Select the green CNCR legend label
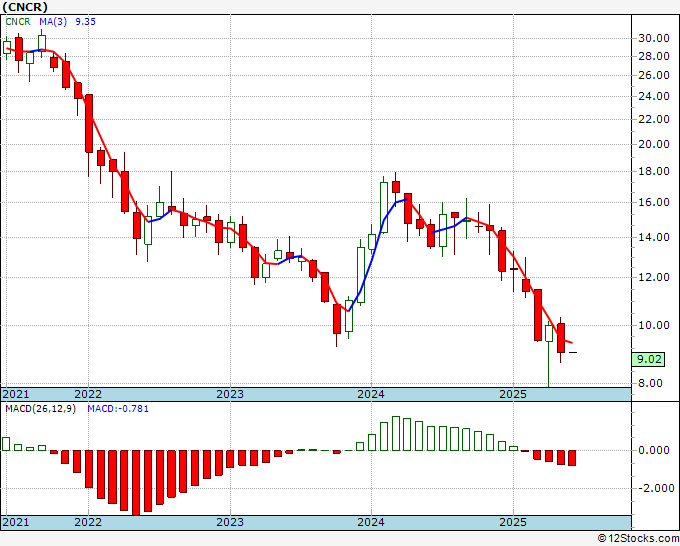 click(x=18, y=22)
